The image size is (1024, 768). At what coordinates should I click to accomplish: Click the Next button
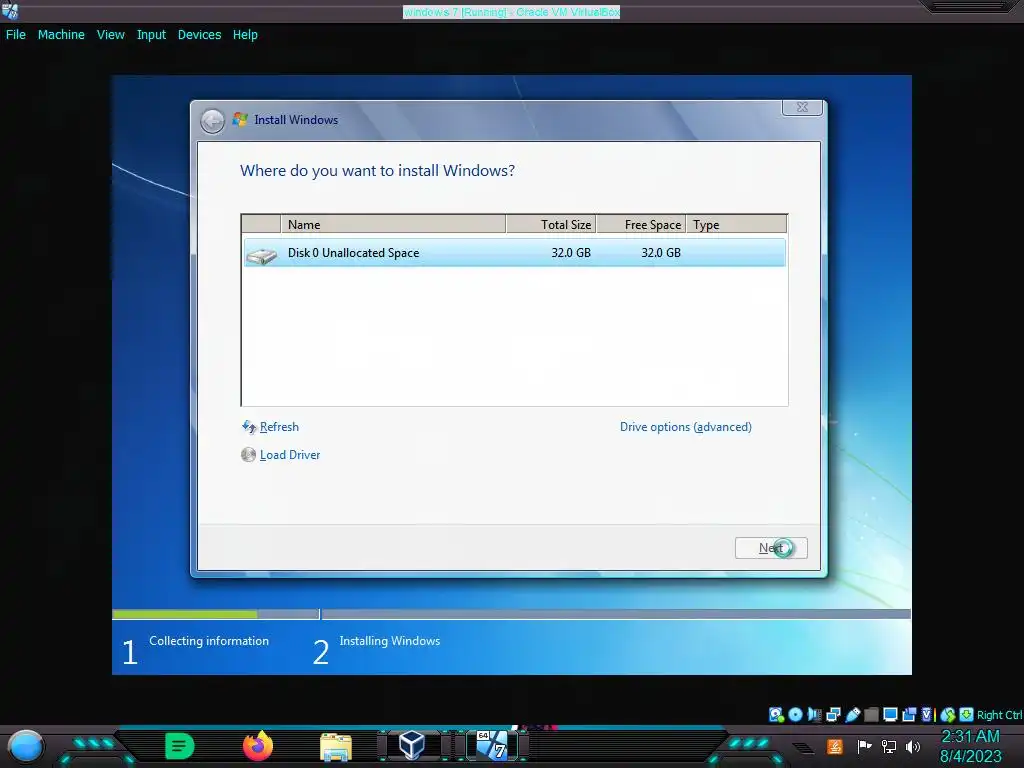coord(771,548)
